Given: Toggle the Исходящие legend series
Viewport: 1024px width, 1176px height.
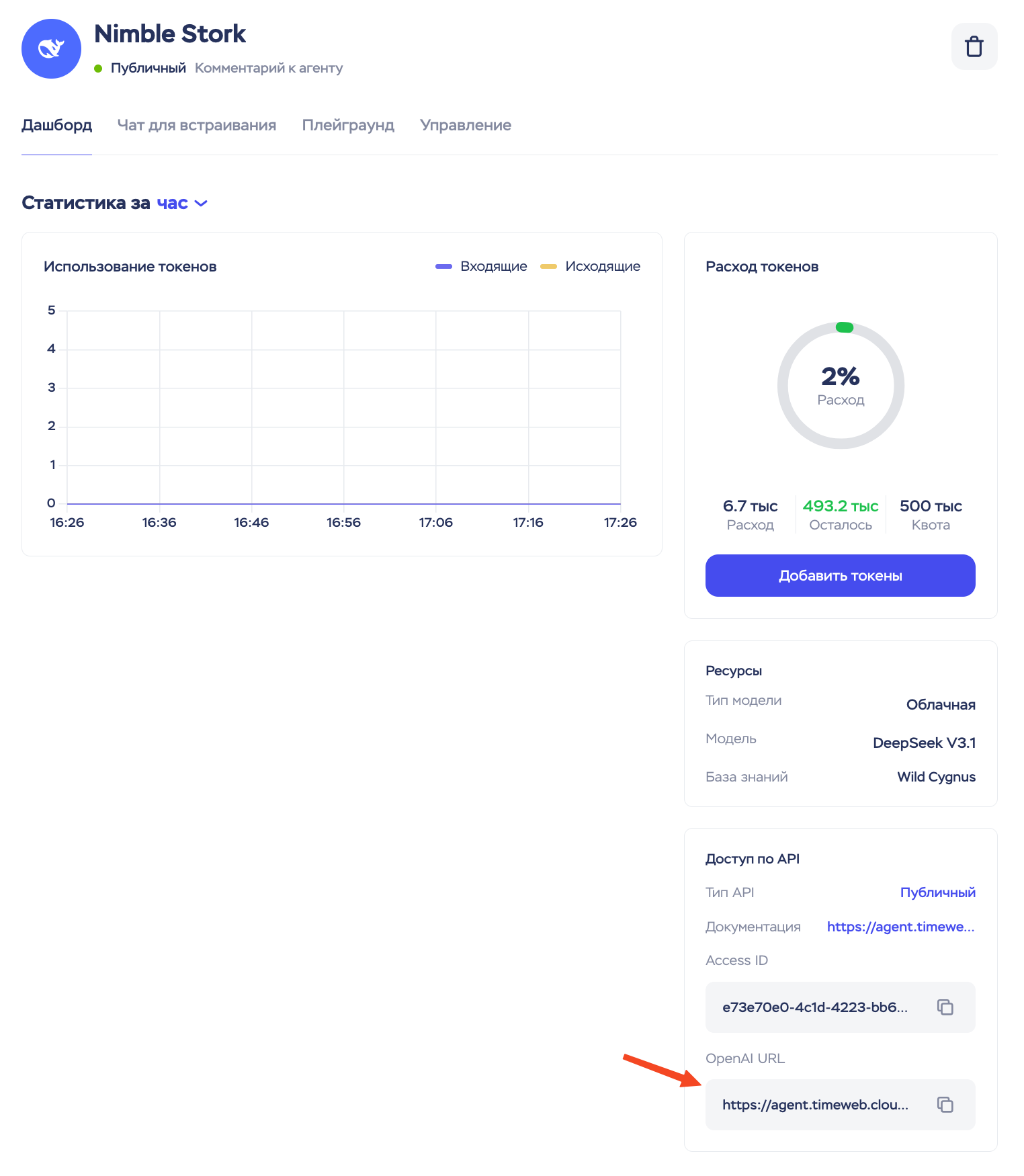Looking at the screenshot, I should 590,267.
